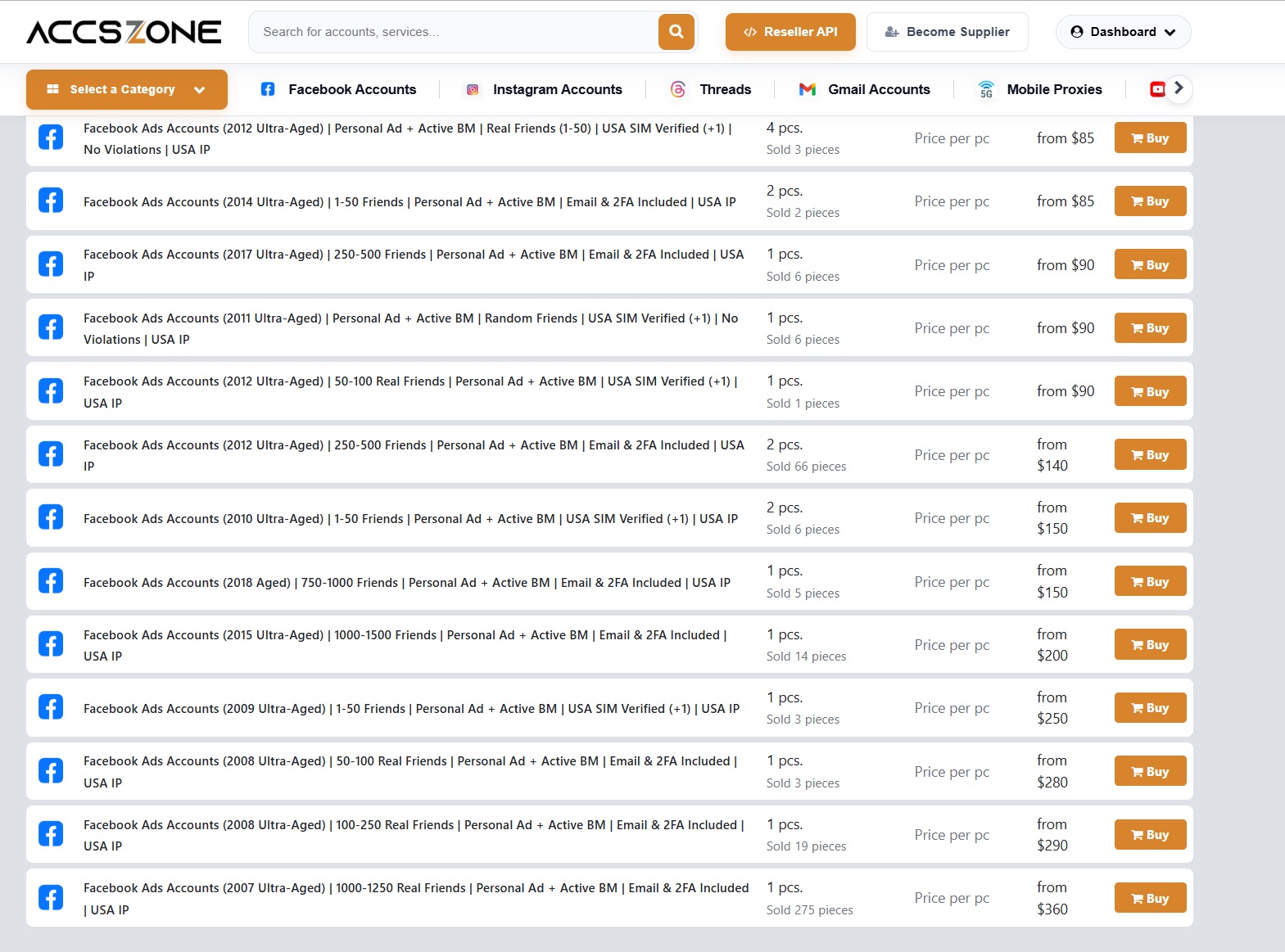The image size is (1285, 952).
Task: Click the Facebook icon of the 2015 Ultra-Aged listing
Action: 51,644
